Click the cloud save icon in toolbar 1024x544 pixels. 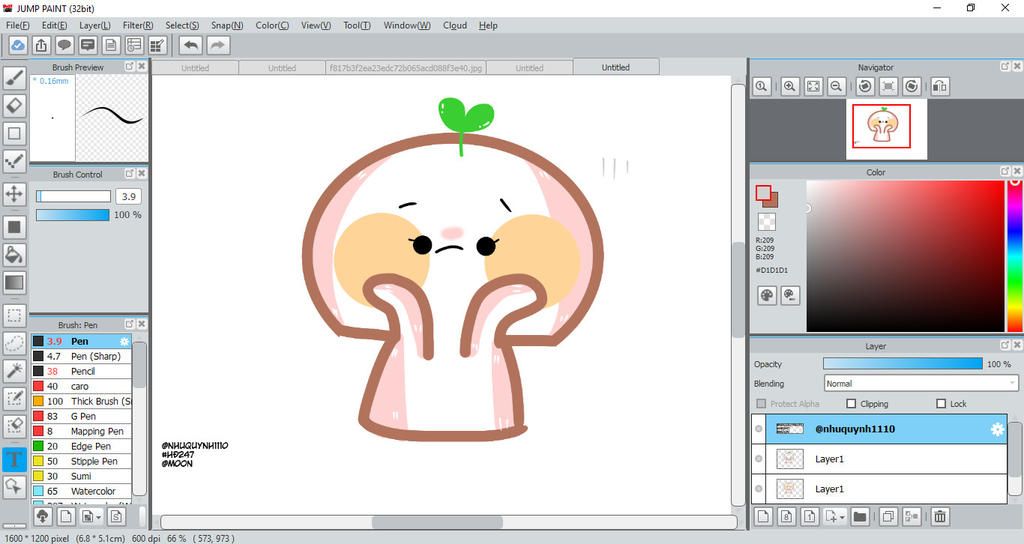pyautogui.click(x=18, y=45)
